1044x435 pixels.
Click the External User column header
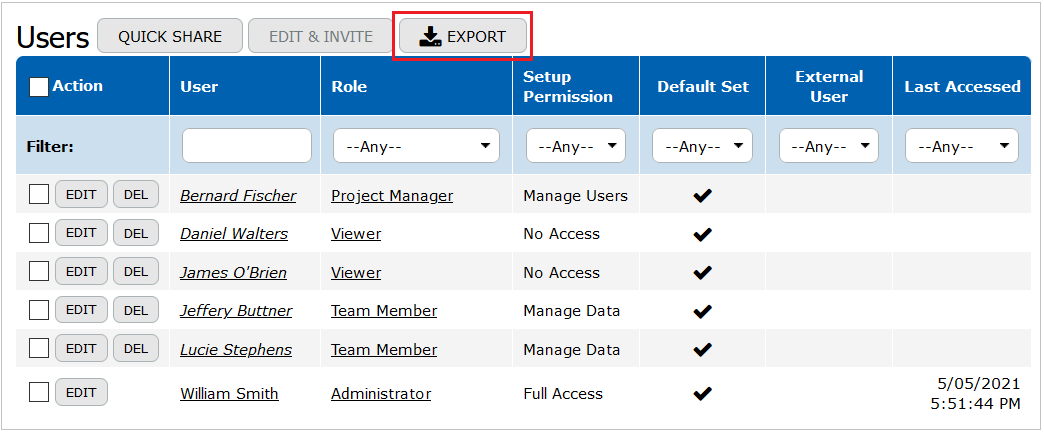(x=829, y=87)
